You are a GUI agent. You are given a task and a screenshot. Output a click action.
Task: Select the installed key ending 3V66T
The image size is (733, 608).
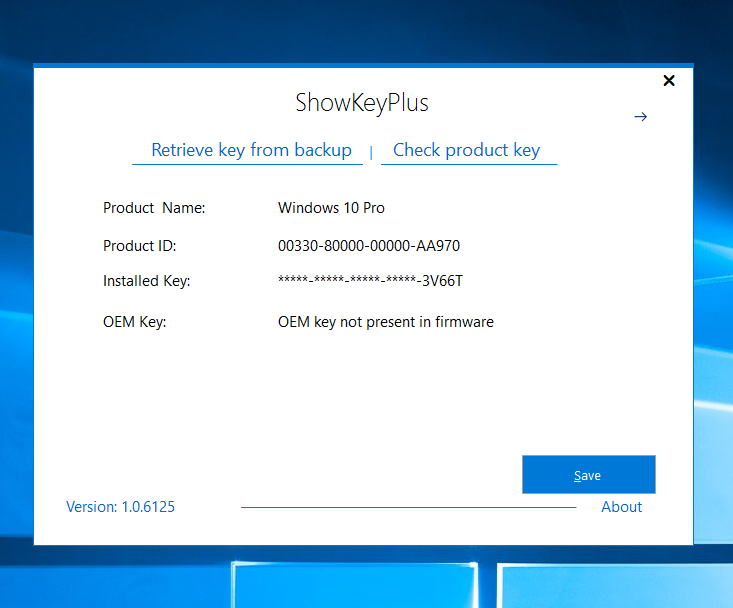pyautogui.click(x=370, y=280)
